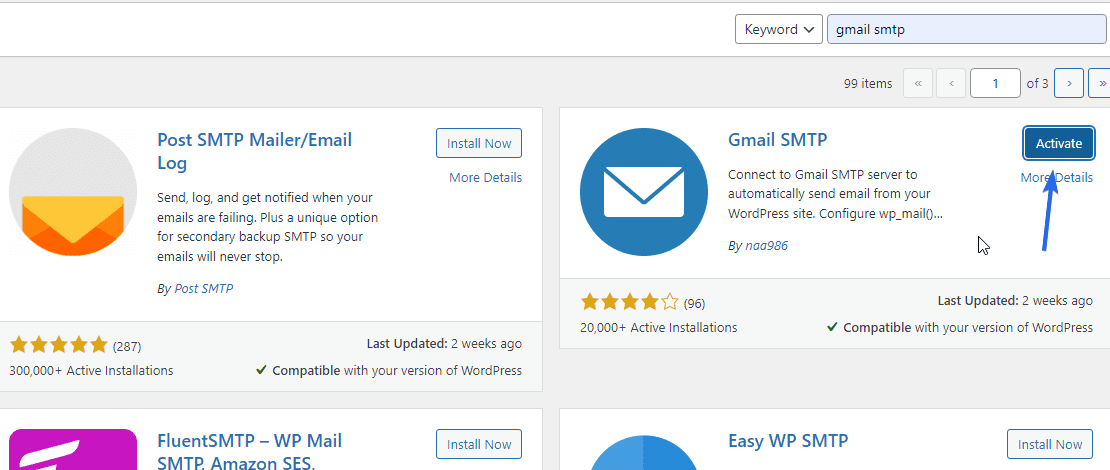View More Details for Gmail SMTP
The height and width of the screenshot is (470, 1110).
click(x=1056, y=178)
